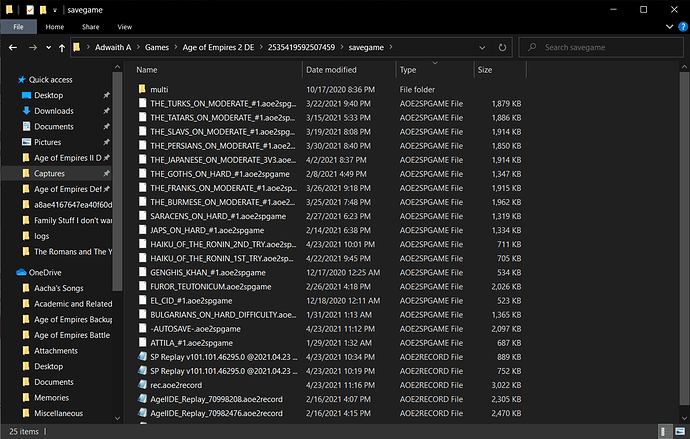Click the Search savegame field

601,48
